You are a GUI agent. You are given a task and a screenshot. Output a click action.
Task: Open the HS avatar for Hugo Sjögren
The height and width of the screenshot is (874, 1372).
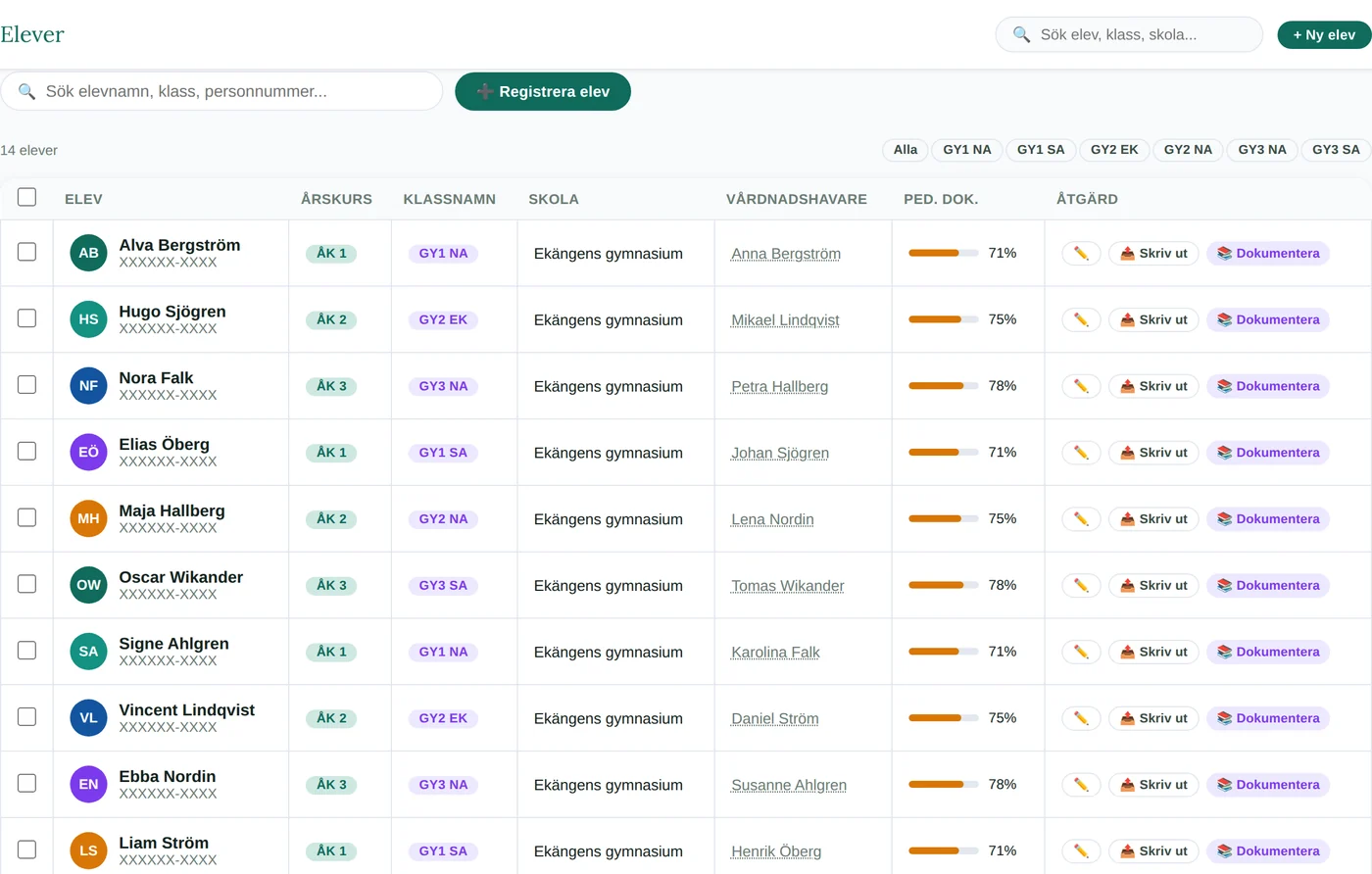click(x=88, y=319)
